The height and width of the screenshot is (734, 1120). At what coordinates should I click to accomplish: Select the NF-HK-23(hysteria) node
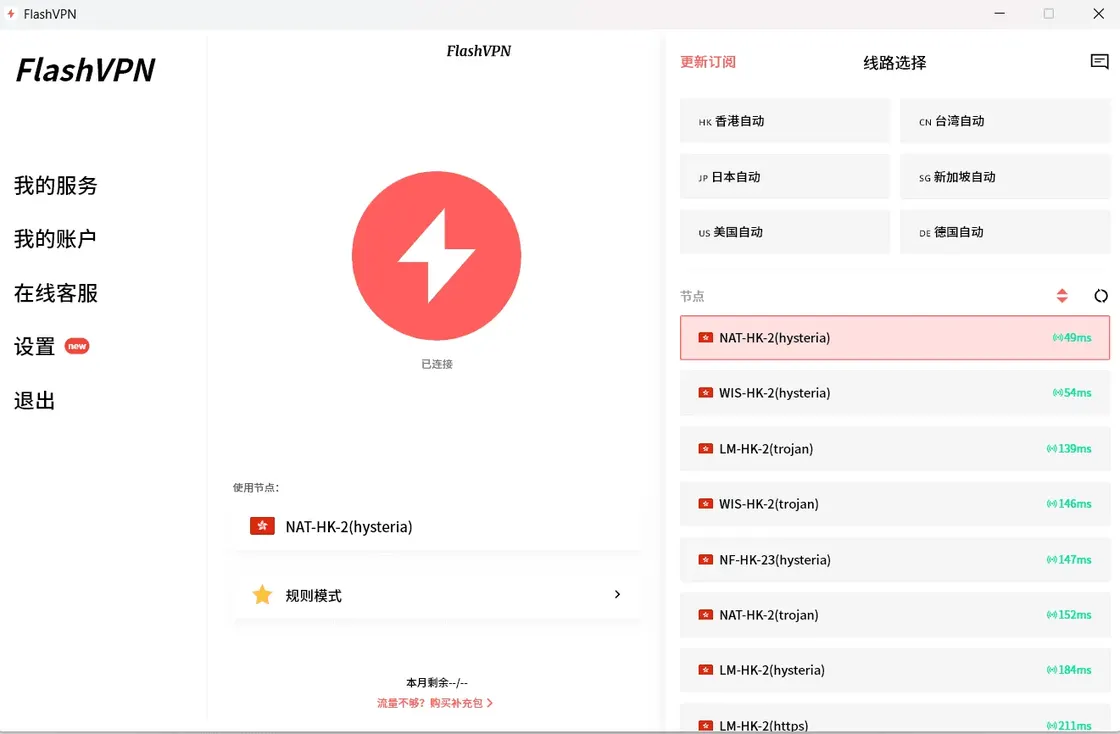[895, 559]
